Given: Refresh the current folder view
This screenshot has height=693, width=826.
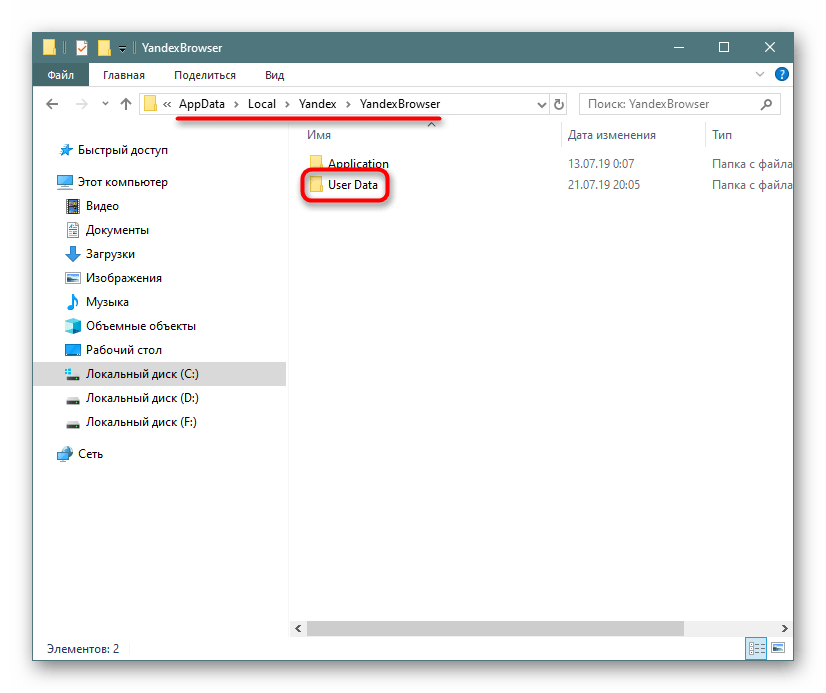Looking at the screenshot, I should tap(558, 104).
